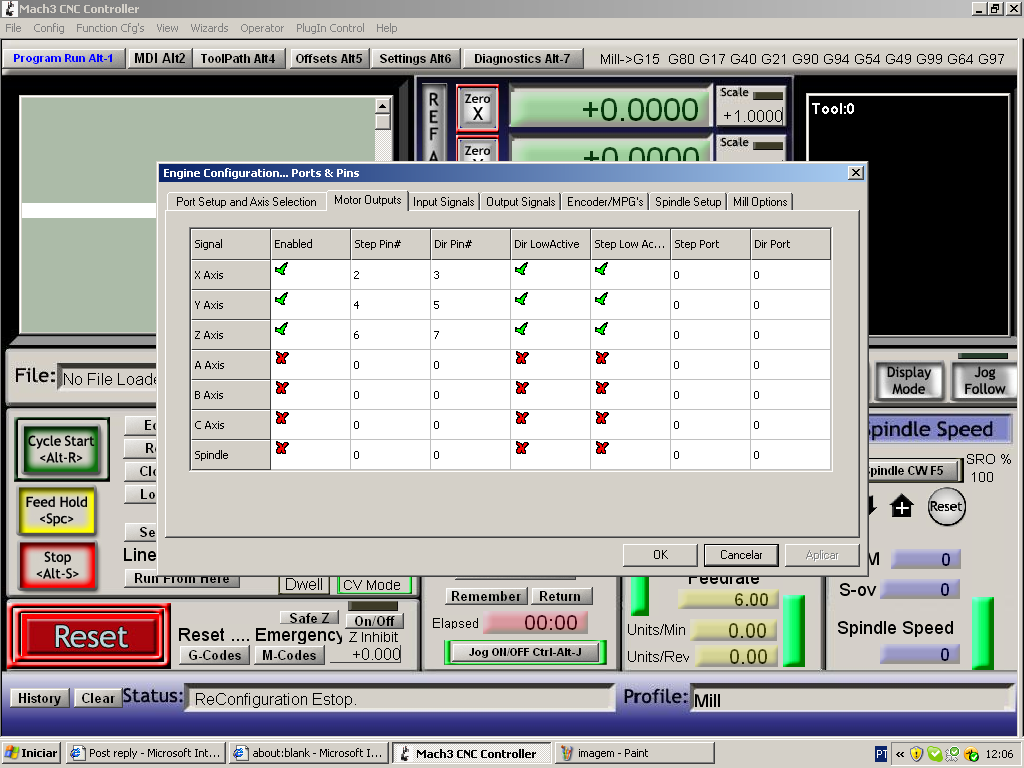
Task: Open the Output Signals tab
Action: (520, 202)
